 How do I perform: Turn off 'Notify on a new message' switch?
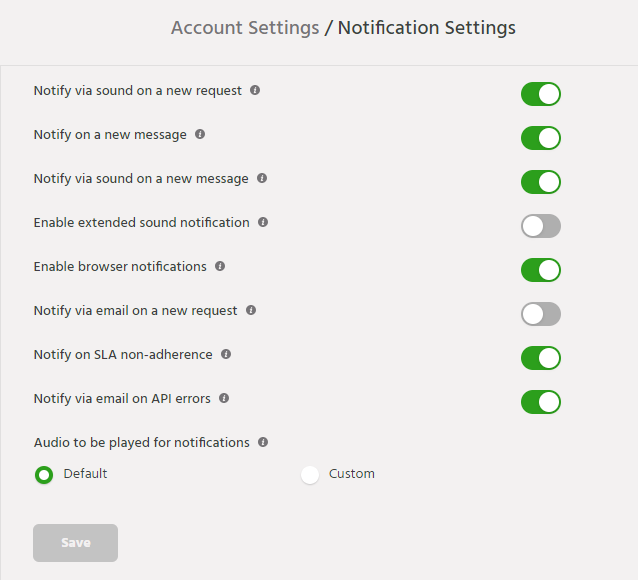pos(540,138)
